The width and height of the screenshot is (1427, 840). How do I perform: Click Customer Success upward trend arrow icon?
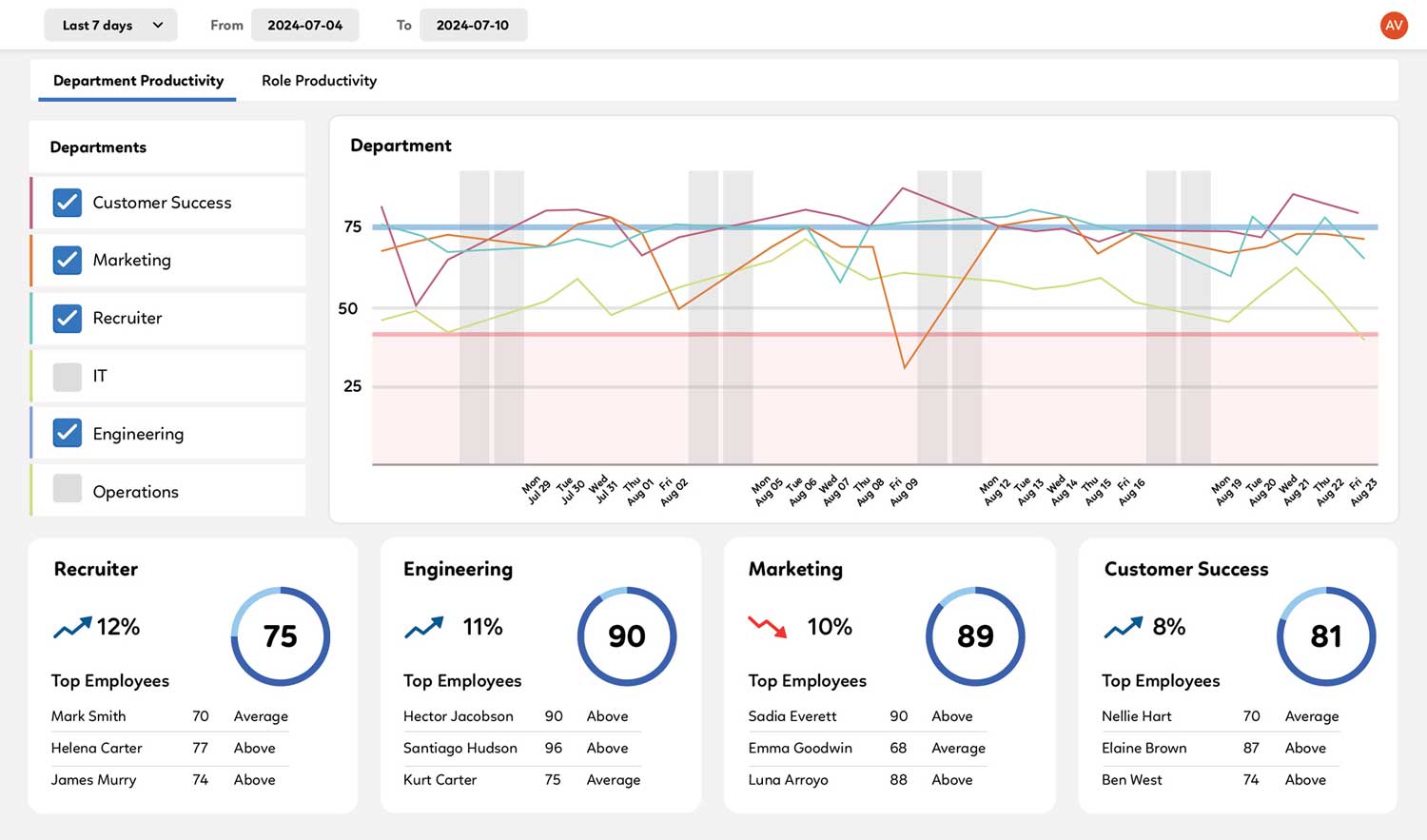pyautogui.click(x=1123, y=627)
